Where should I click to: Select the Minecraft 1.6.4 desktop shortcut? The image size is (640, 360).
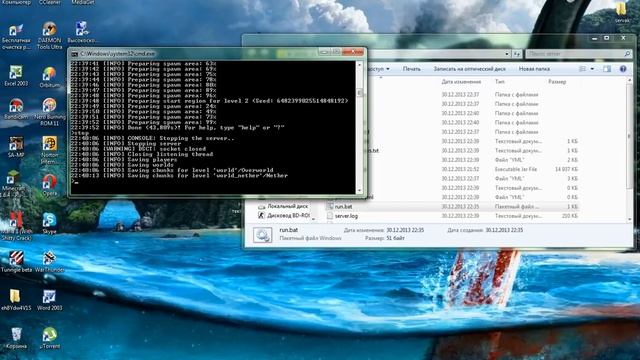pyautogui.click(x=13, y=184)
